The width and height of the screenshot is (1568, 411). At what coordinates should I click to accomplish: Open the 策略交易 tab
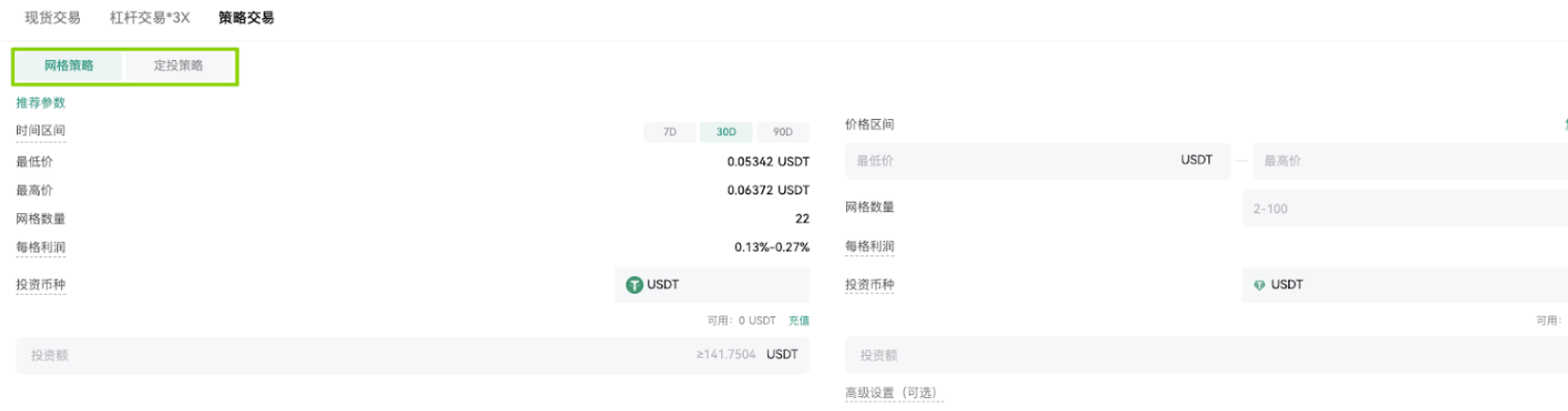pos(246,18)
